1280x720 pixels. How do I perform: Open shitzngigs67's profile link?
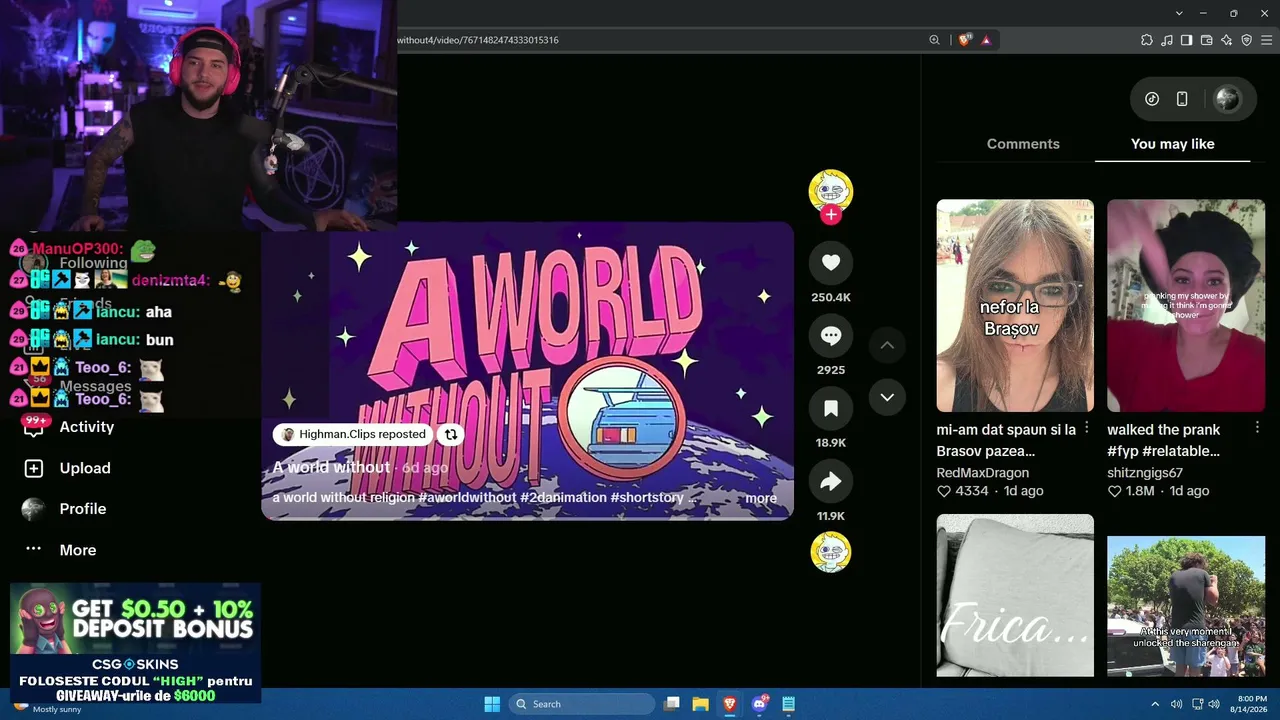(1145, 473)
